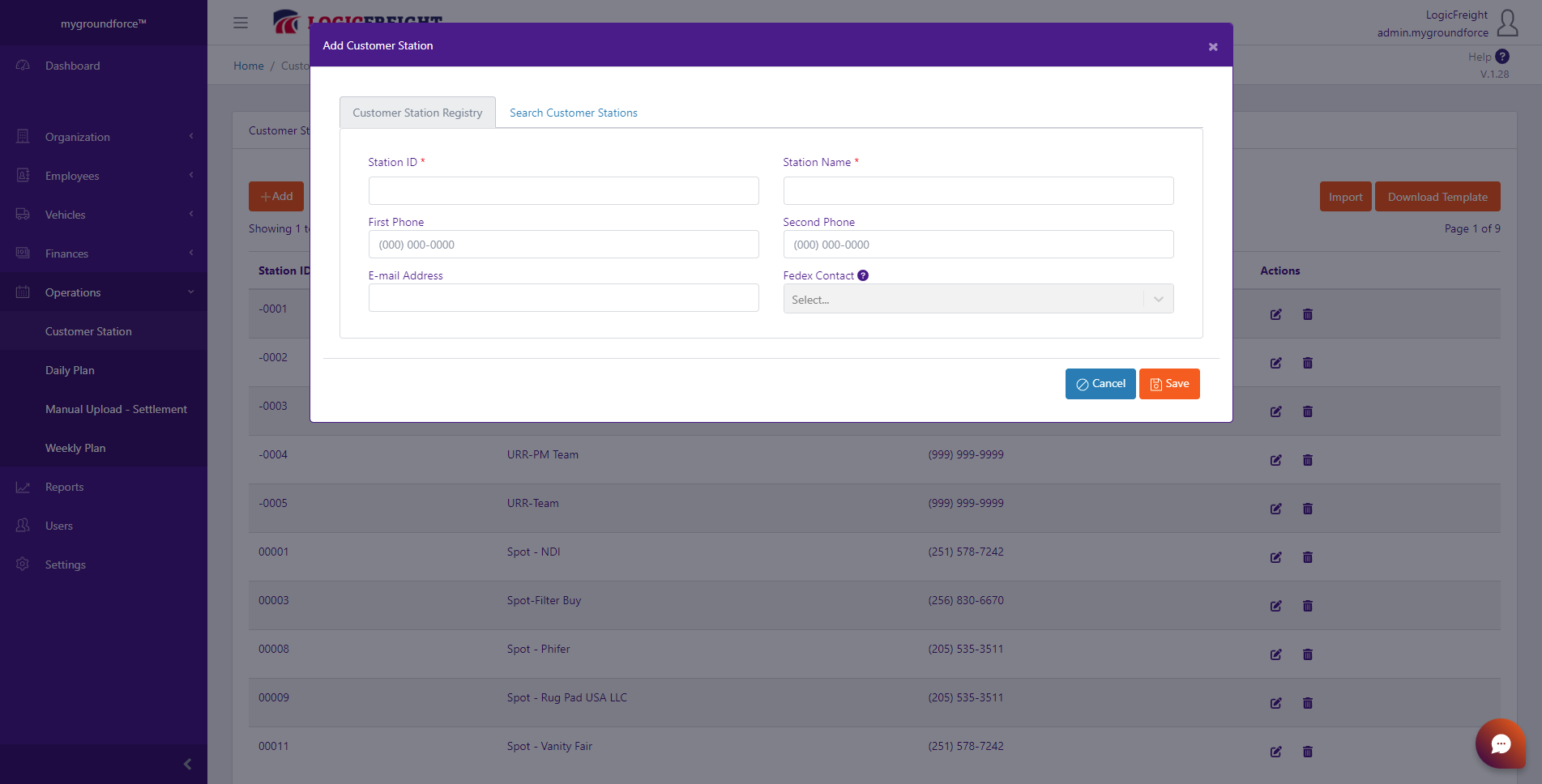Click the edit icon for URR-PM Team row
The image size is (1542, 784).
tap(1276, 460)
